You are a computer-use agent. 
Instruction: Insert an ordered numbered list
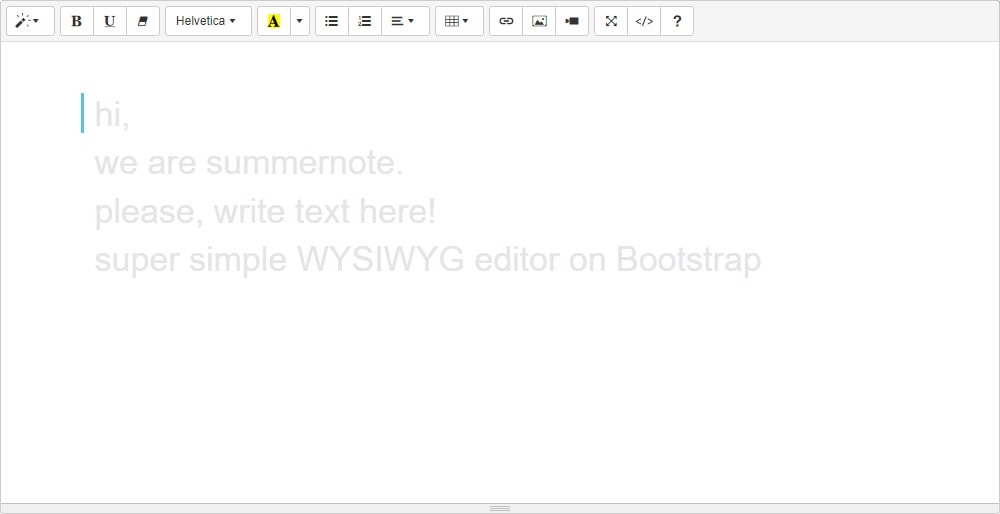point(365,21)
